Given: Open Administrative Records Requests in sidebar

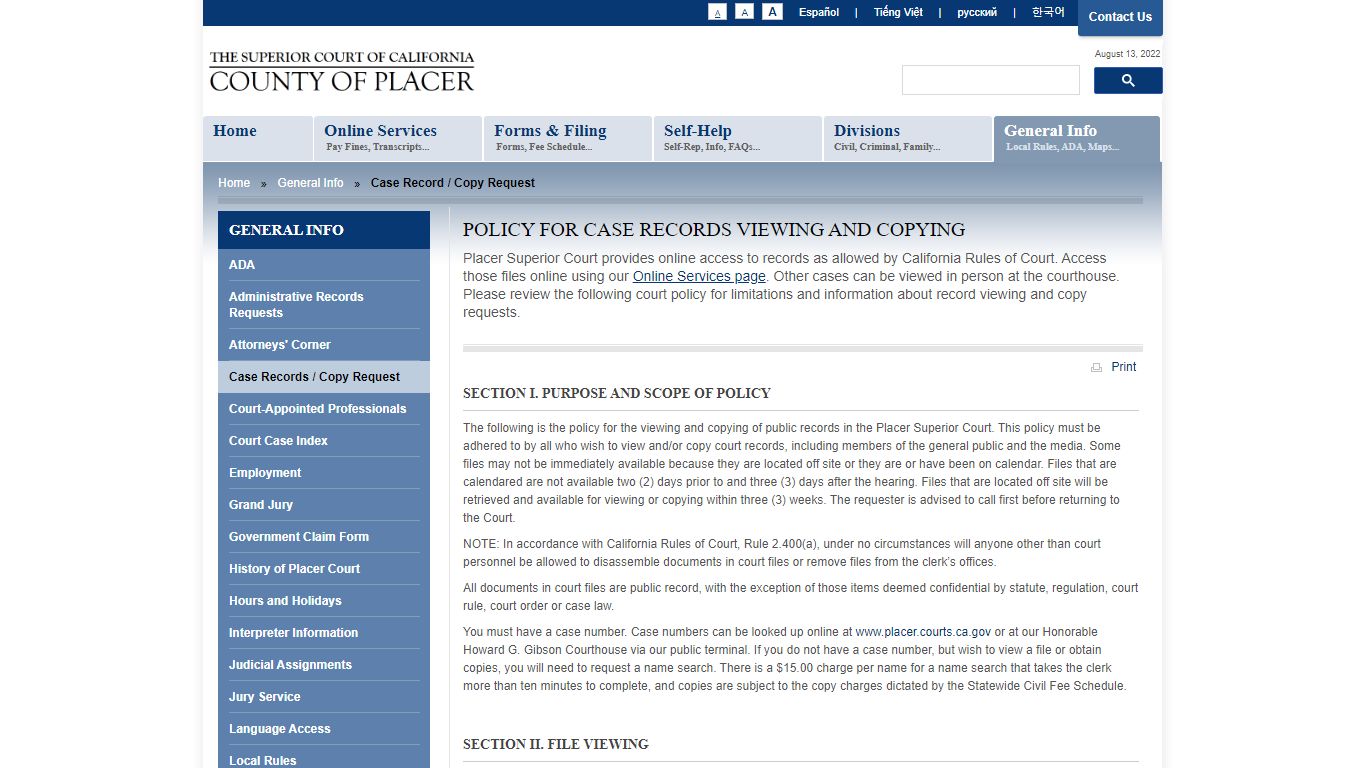Looking at the screenshot, I should tap(324, 305).
